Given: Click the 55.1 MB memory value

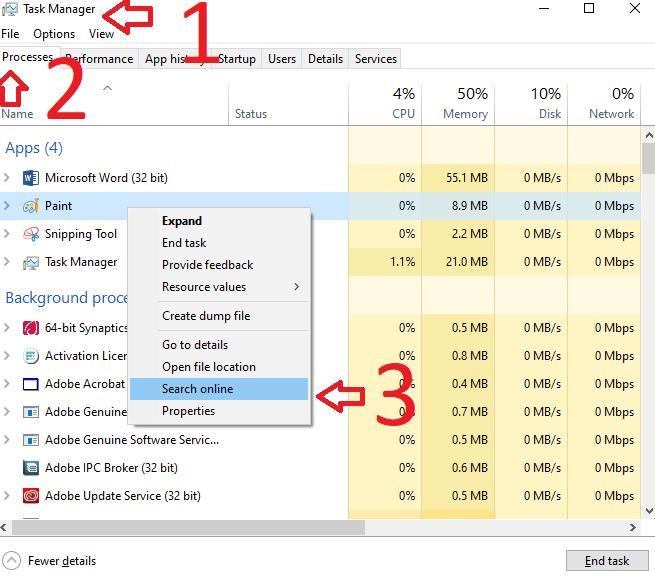Looking at the screenshot, I should [467, 178].
